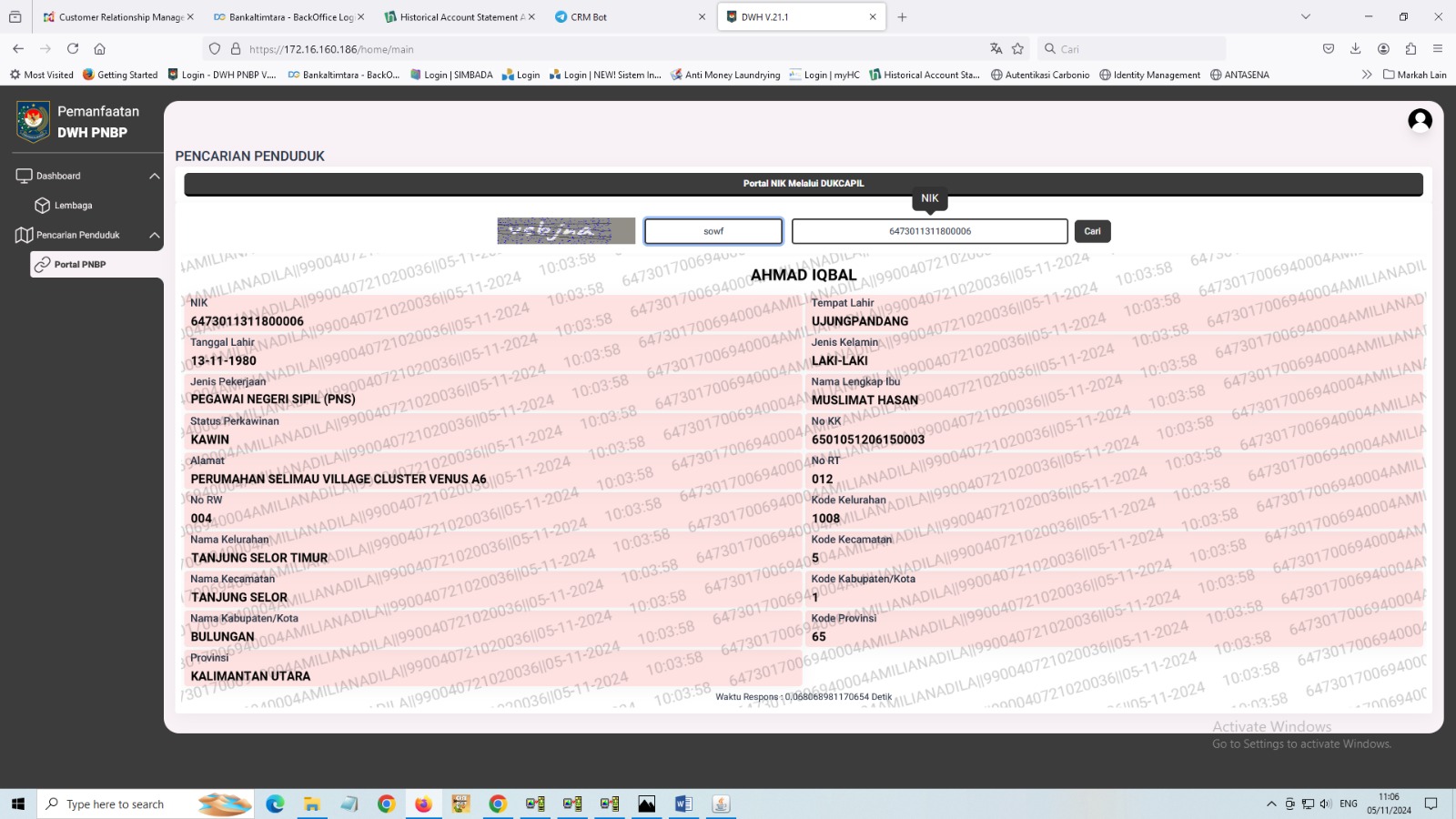Open a new browser tab

coord(902,17)
